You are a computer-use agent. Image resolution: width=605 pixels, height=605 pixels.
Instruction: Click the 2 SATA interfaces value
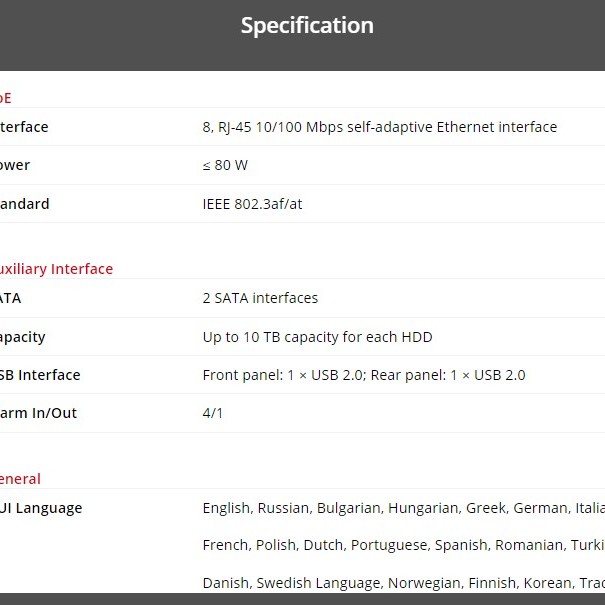point(260,298)
